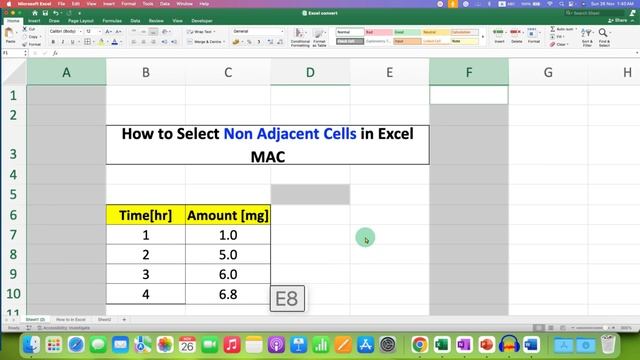Open Chrome from the Dock
The image size is (640, 360).
(420, 345)
